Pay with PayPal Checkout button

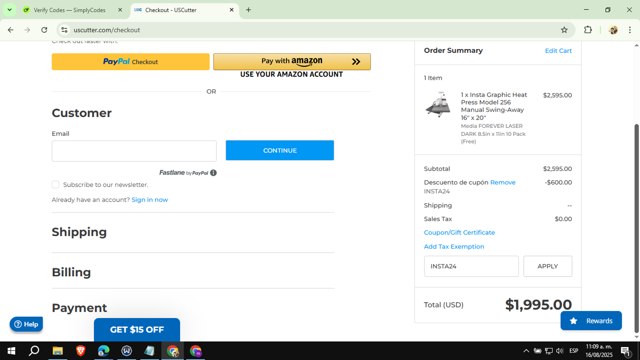[x=131, y=62]
